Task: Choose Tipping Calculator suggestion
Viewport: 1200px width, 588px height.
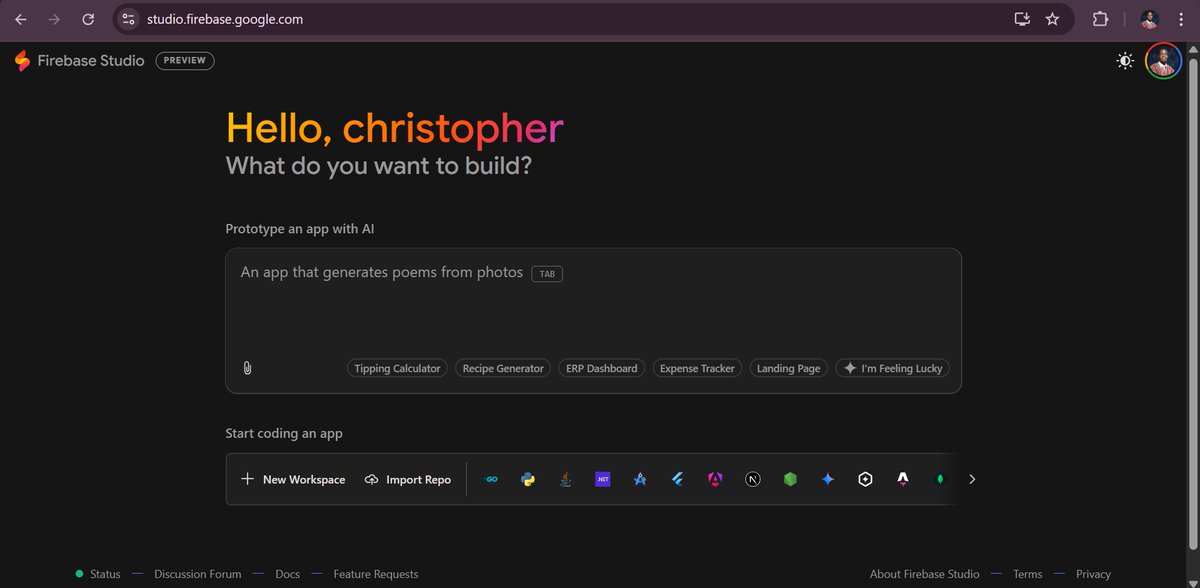Action: pyautogui.click(x=397, y=368)
